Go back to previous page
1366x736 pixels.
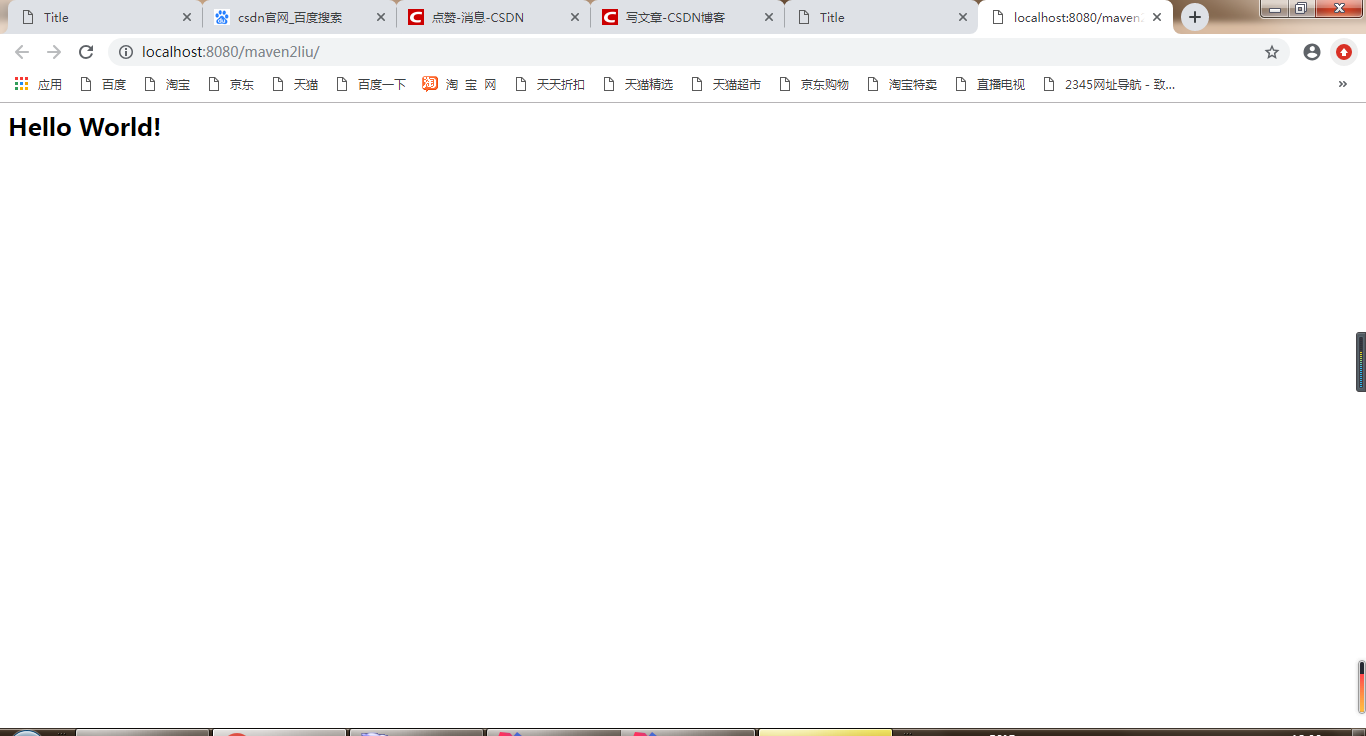(22, 52)
